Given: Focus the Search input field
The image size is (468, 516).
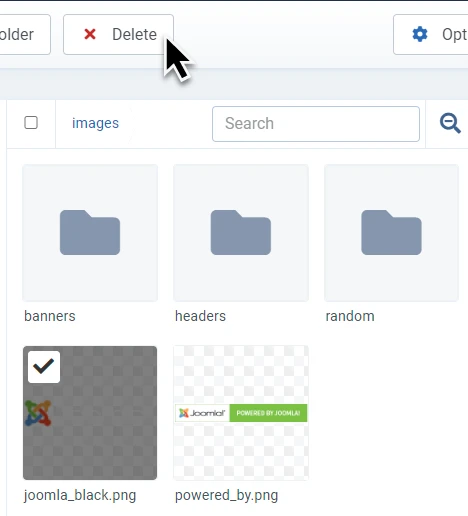Looking at the screenshot, I should (316, 124).
